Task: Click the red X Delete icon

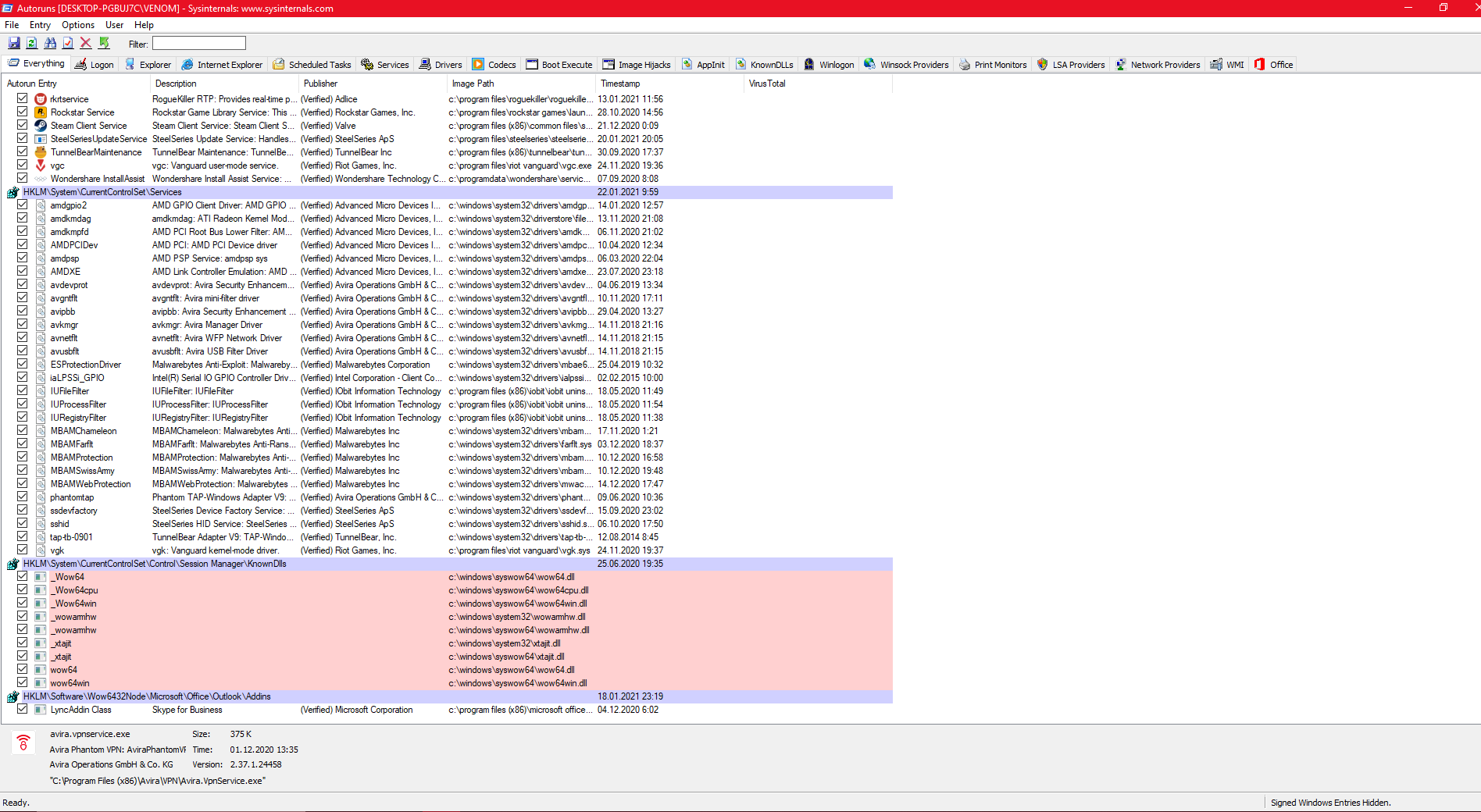Action: click(x=86, y=44)
